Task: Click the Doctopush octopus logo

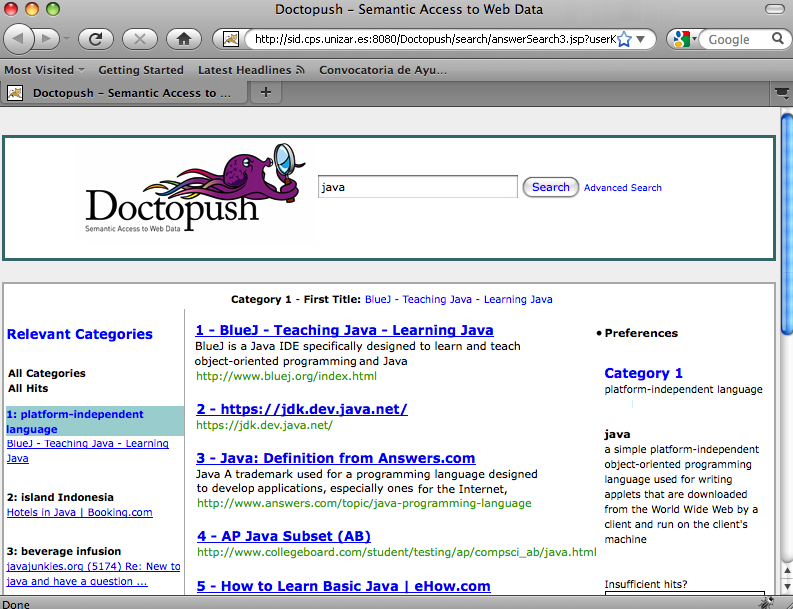Action: pos(197,188)
